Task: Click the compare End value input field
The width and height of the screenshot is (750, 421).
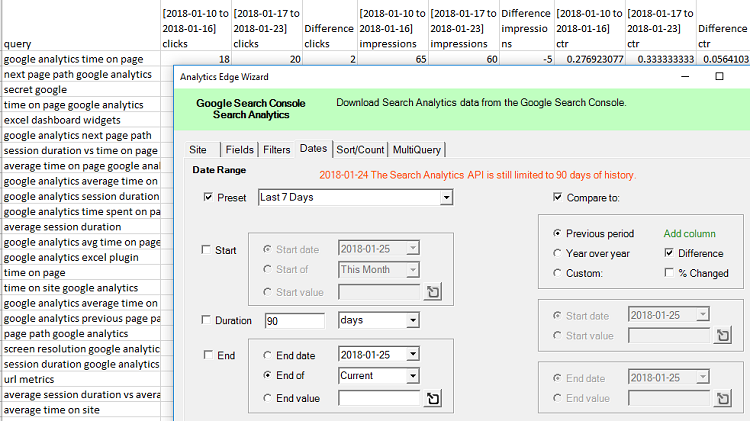Action: coord(669,398)
